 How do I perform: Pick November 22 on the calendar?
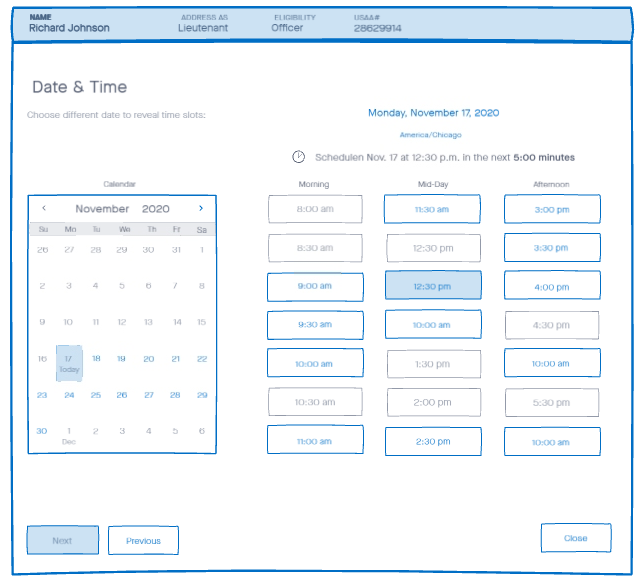click(202, 359)
